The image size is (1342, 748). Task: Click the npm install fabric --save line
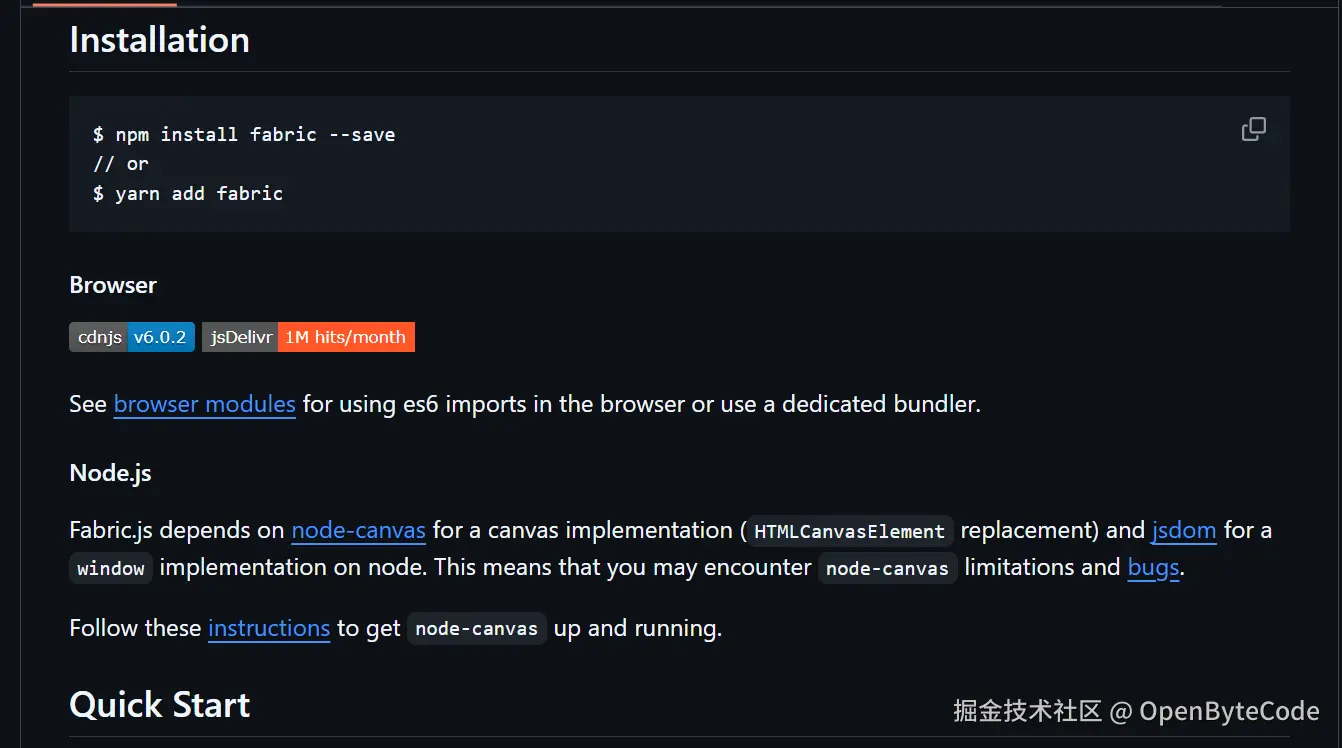click(x=244, y=134)
